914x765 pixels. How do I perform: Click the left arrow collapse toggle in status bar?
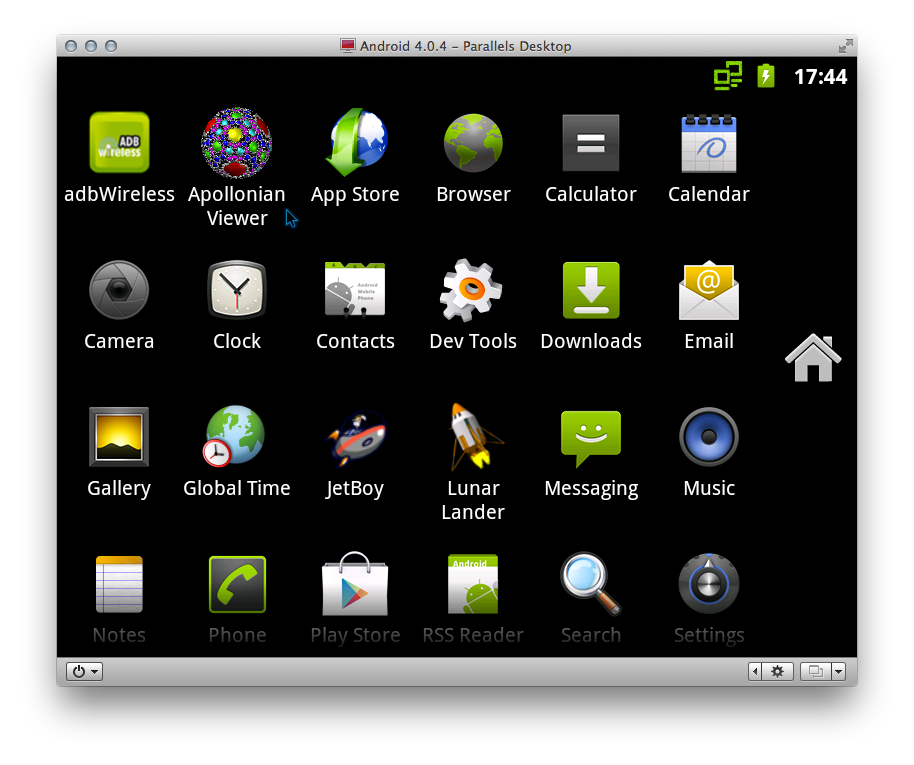click(755, 672)
